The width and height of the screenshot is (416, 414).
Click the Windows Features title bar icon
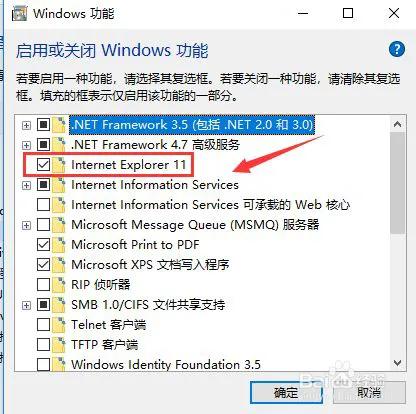point(19,14)
